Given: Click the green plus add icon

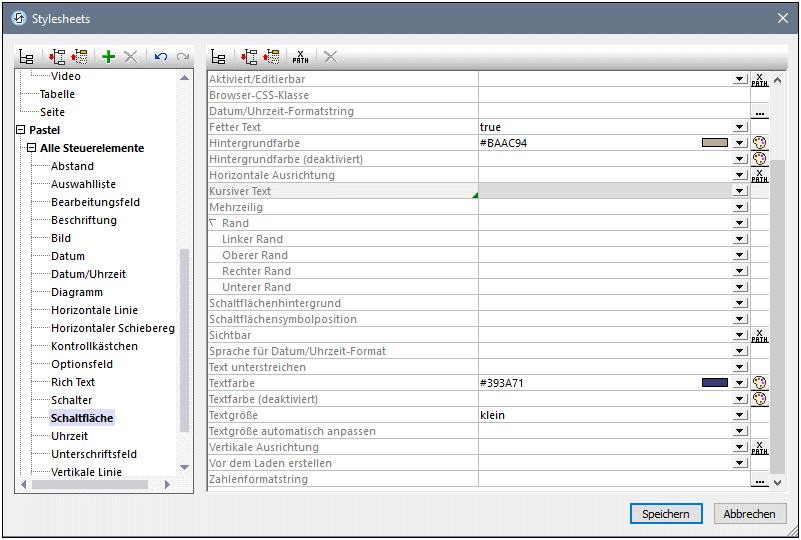Looking at the screenshot, I should [x=109, y=57].
